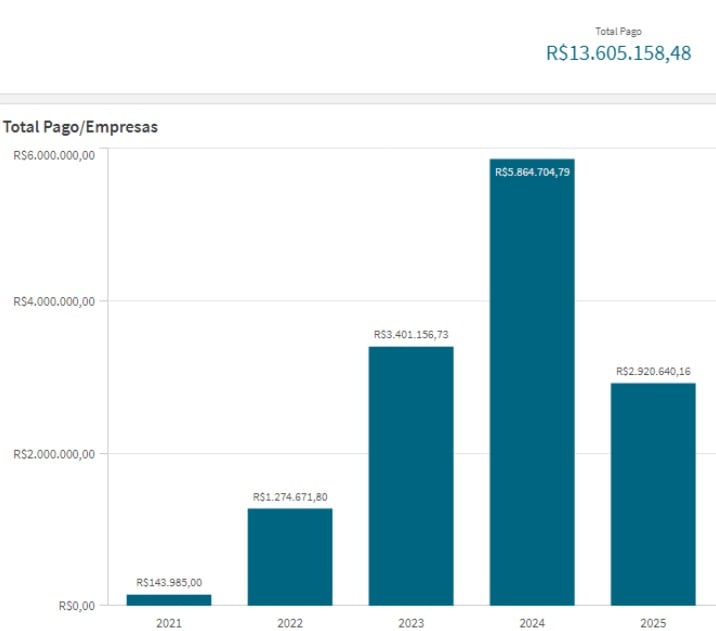Image resolution: width=716 pixels, height=631 pixels.
Task: Click the R$4.000.000,00 y-axis label
Action: (x=54, y=301)
